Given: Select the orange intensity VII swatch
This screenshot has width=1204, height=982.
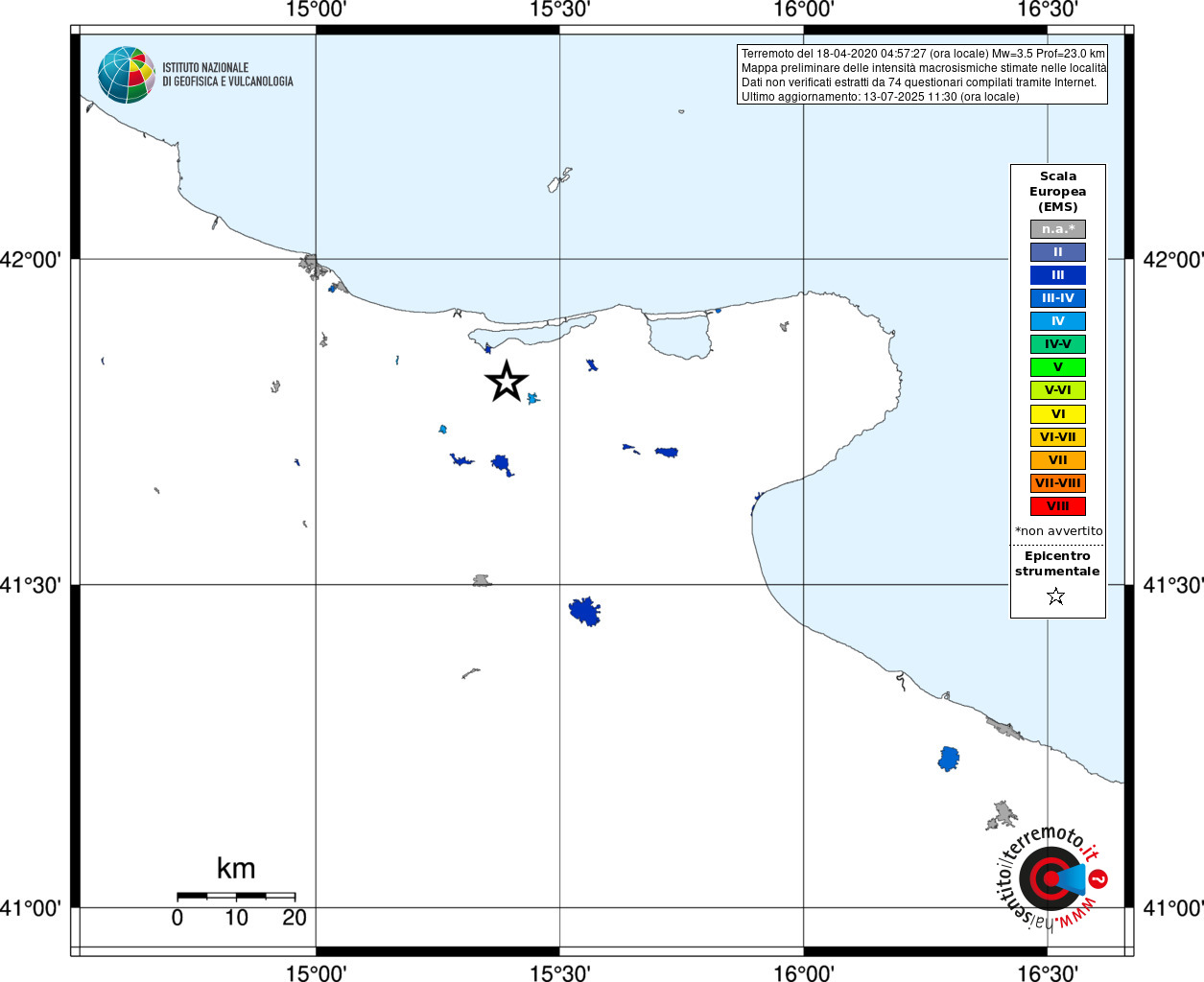Looking at the screenshot, I should (x=1058, y=460).
